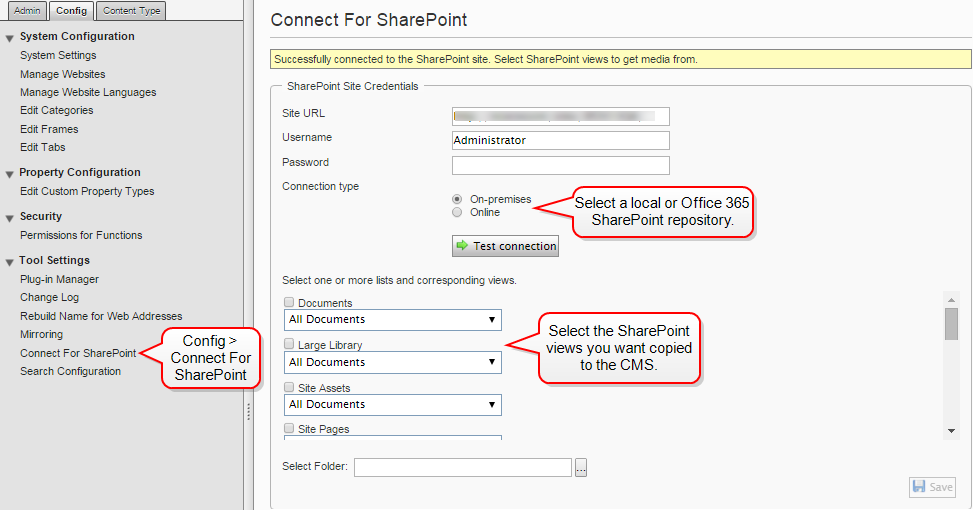Select the On-premises connection type
Screen dimensions: 973x510
point(457,199)
